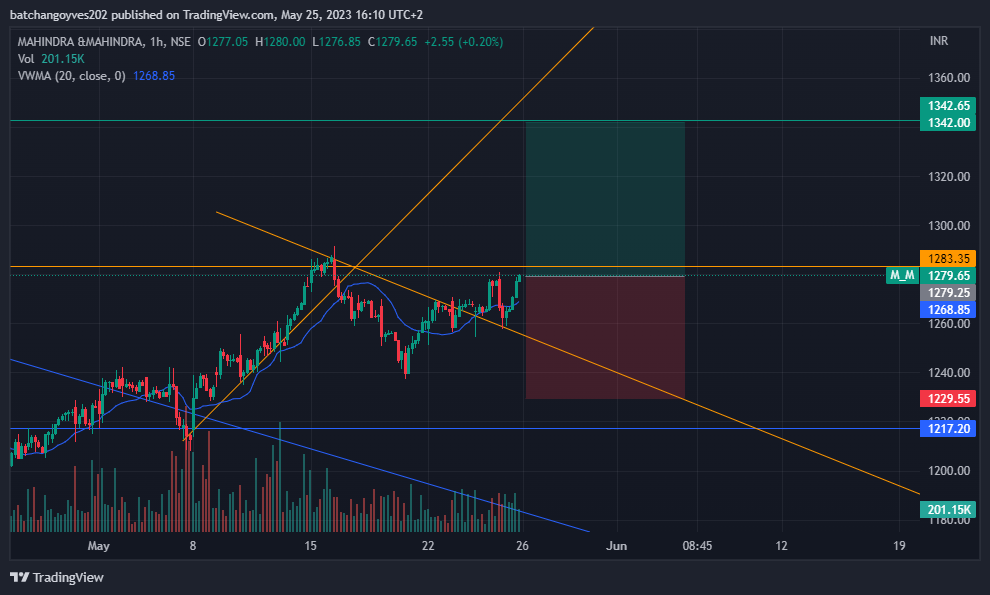Click the M_M symbol tag on the price axis
The width and height of the screenshot is (990, 595).
[902, 275]
